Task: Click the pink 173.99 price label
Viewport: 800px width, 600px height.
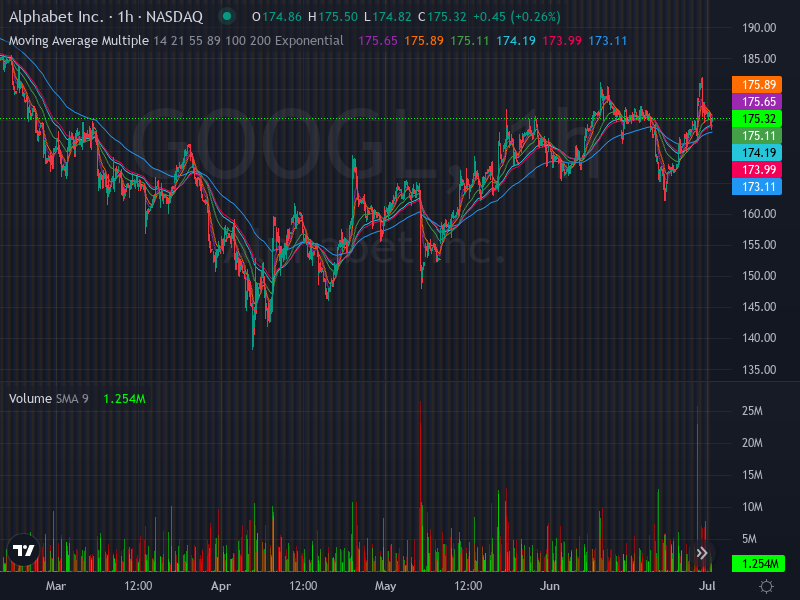Action: 757,169
